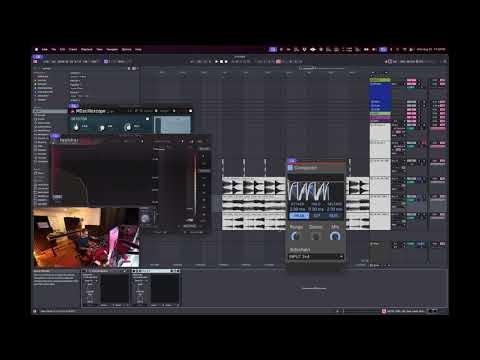480x360 pixels.
Task: Click the MOscilloscope plugin title
Action: (x=91, y=111)
